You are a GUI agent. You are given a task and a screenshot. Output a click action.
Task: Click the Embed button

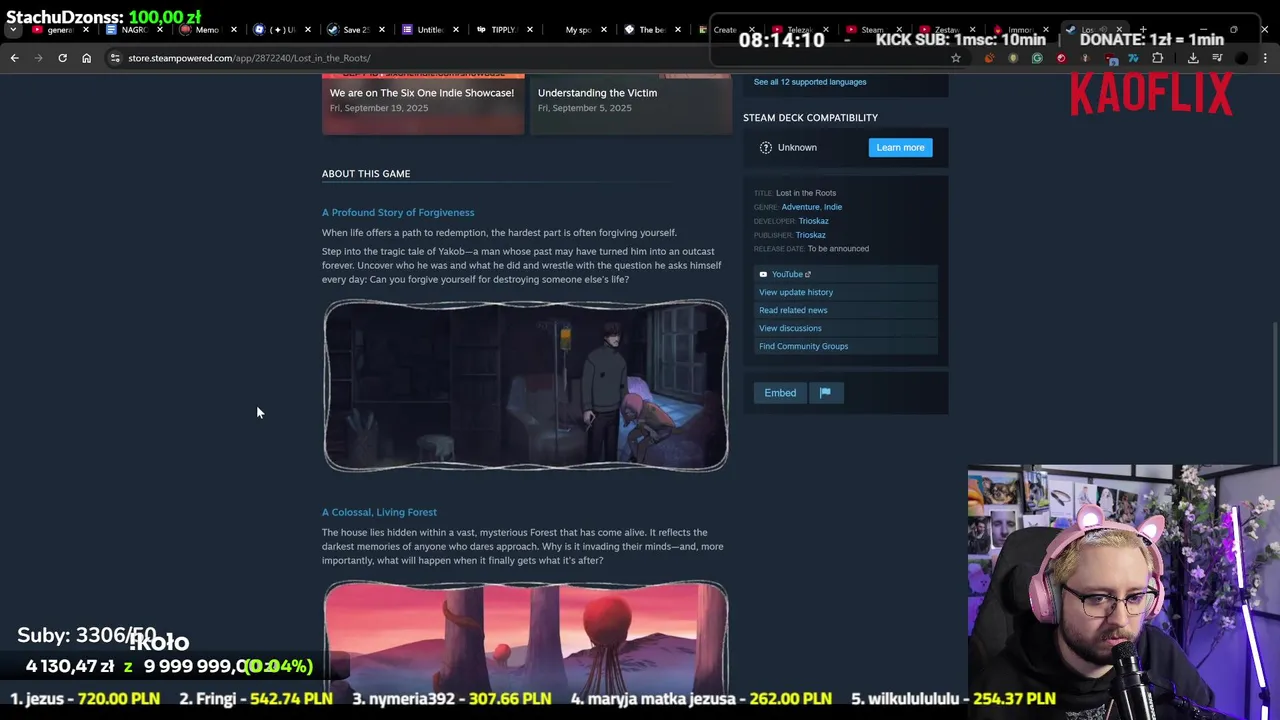coord(780,393)
